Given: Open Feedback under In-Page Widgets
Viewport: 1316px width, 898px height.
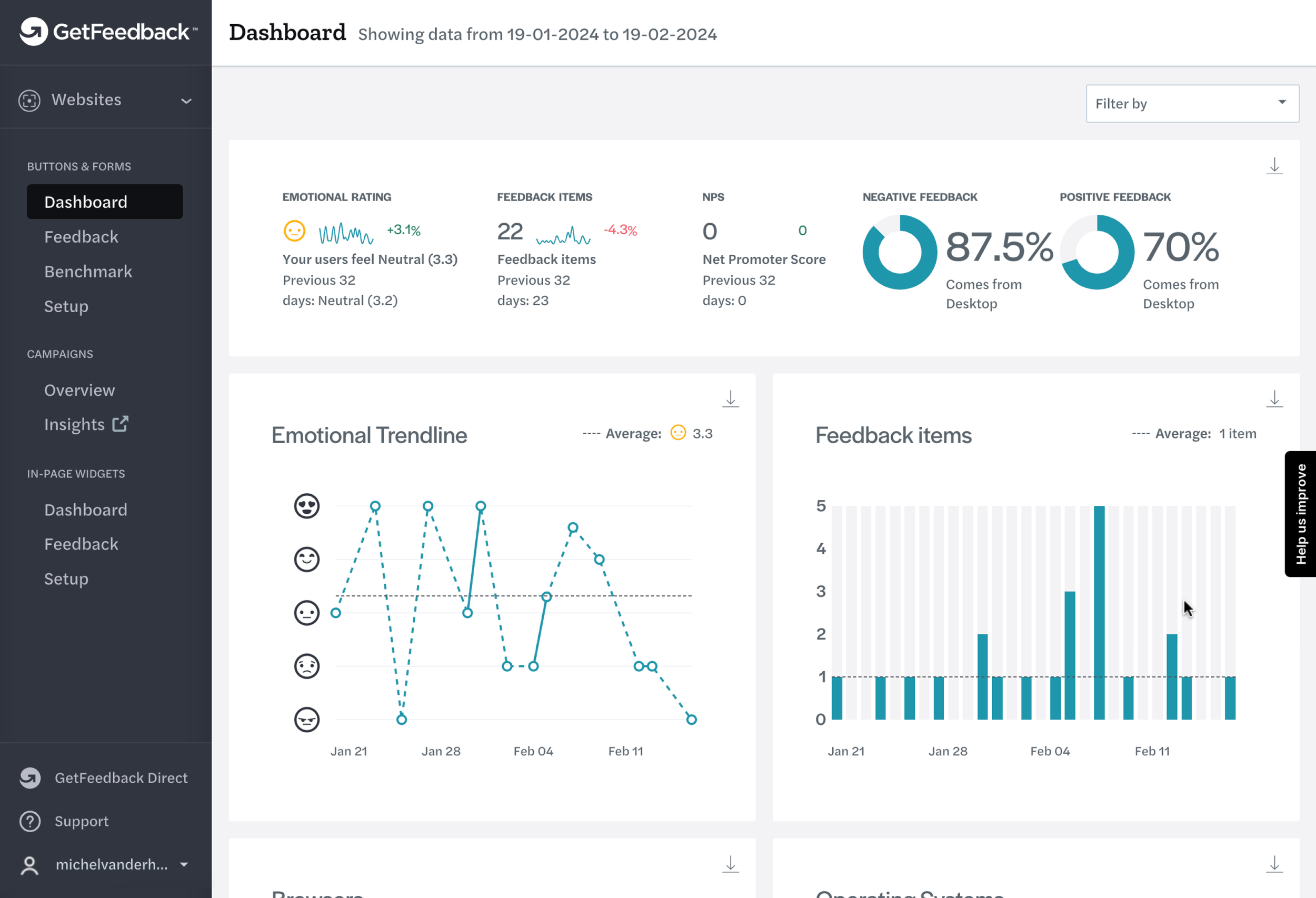Looking at the screenshot, I should tap(81, 544).
